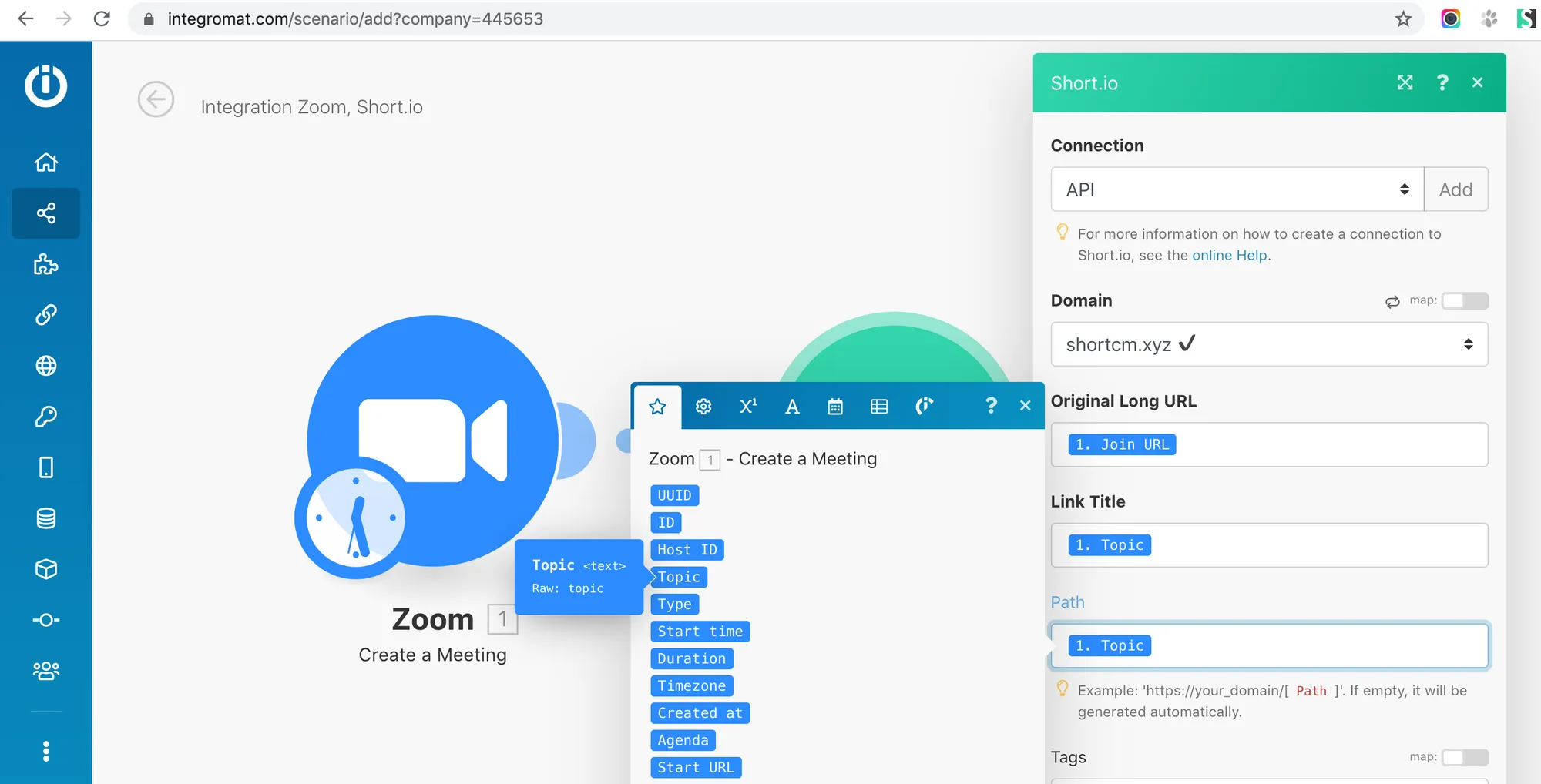Insert the ID variable pill
This screenshot has height=784, width=1541.
point(666,523)
